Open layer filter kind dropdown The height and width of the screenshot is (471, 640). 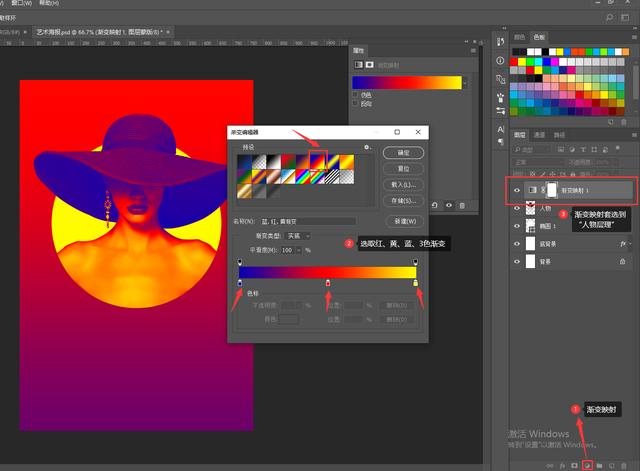tap(532, 150)
